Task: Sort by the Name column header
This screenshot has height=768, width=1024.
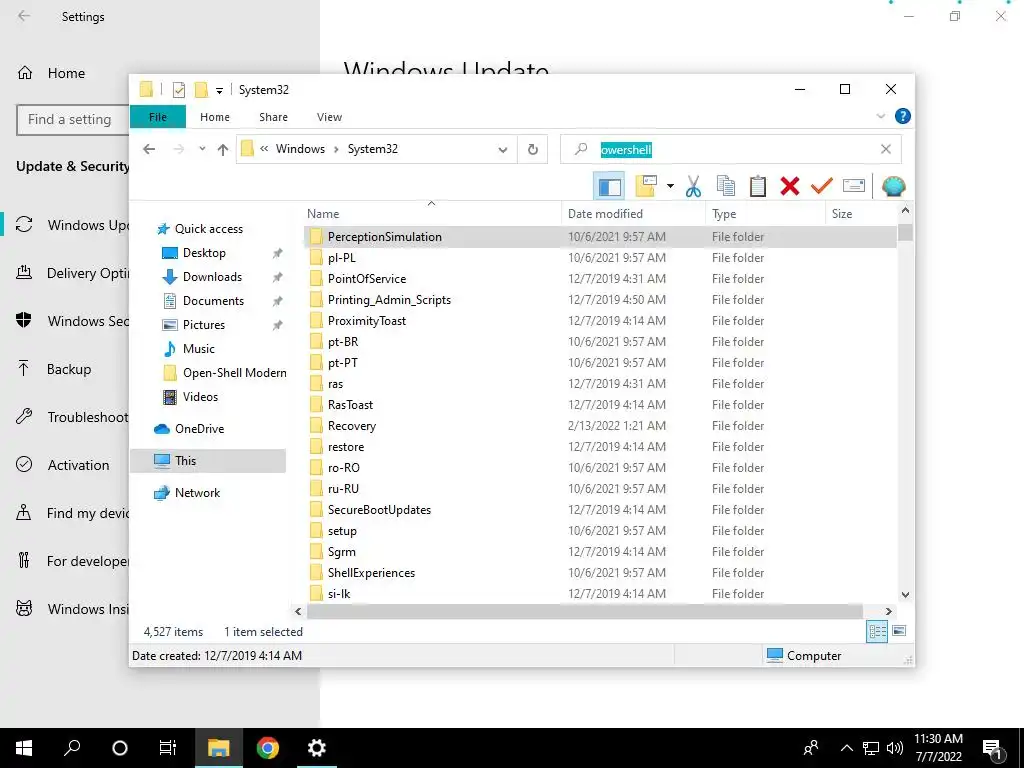Action: click(431, 214)
